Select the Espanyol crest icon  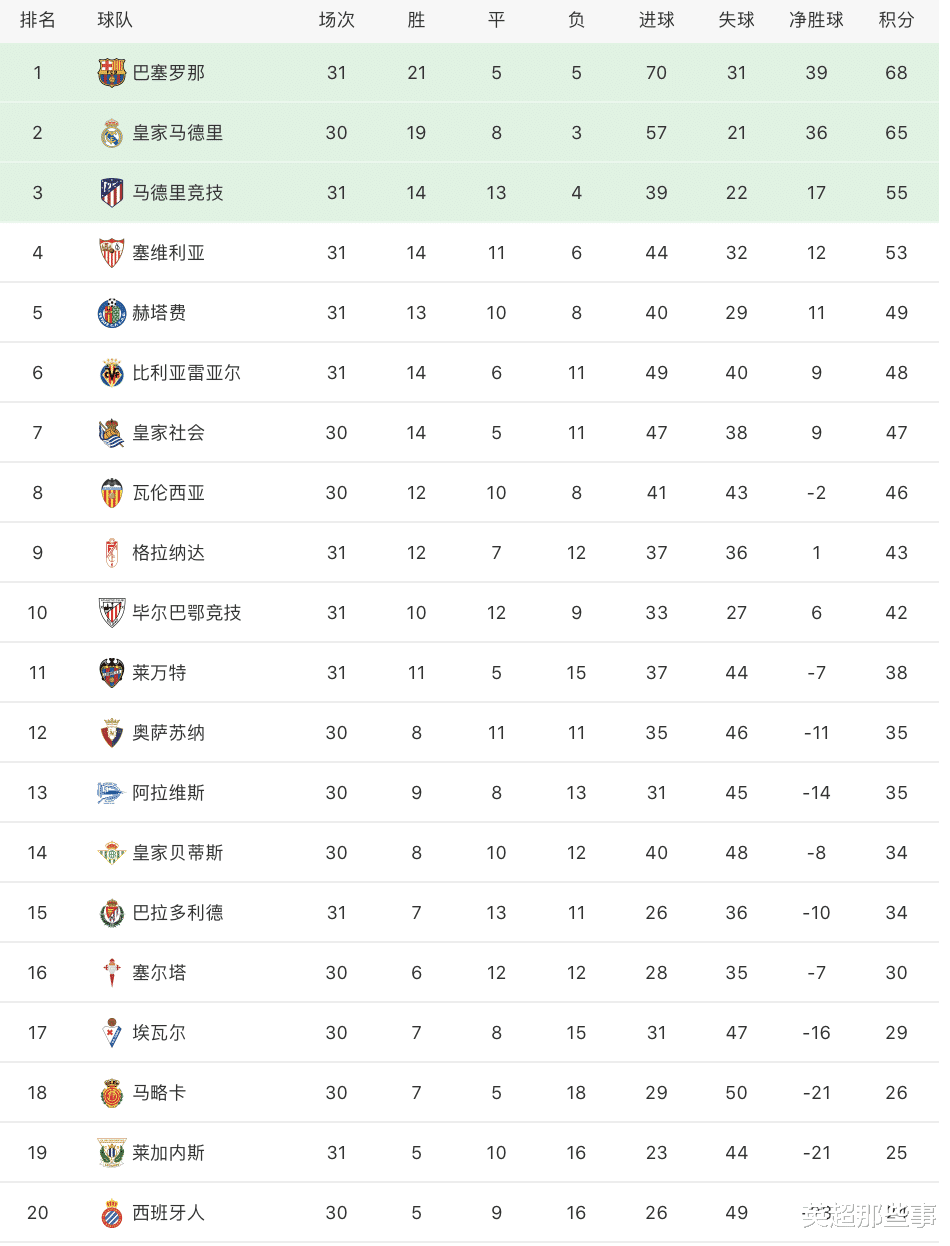click(x=111, y=1213)
